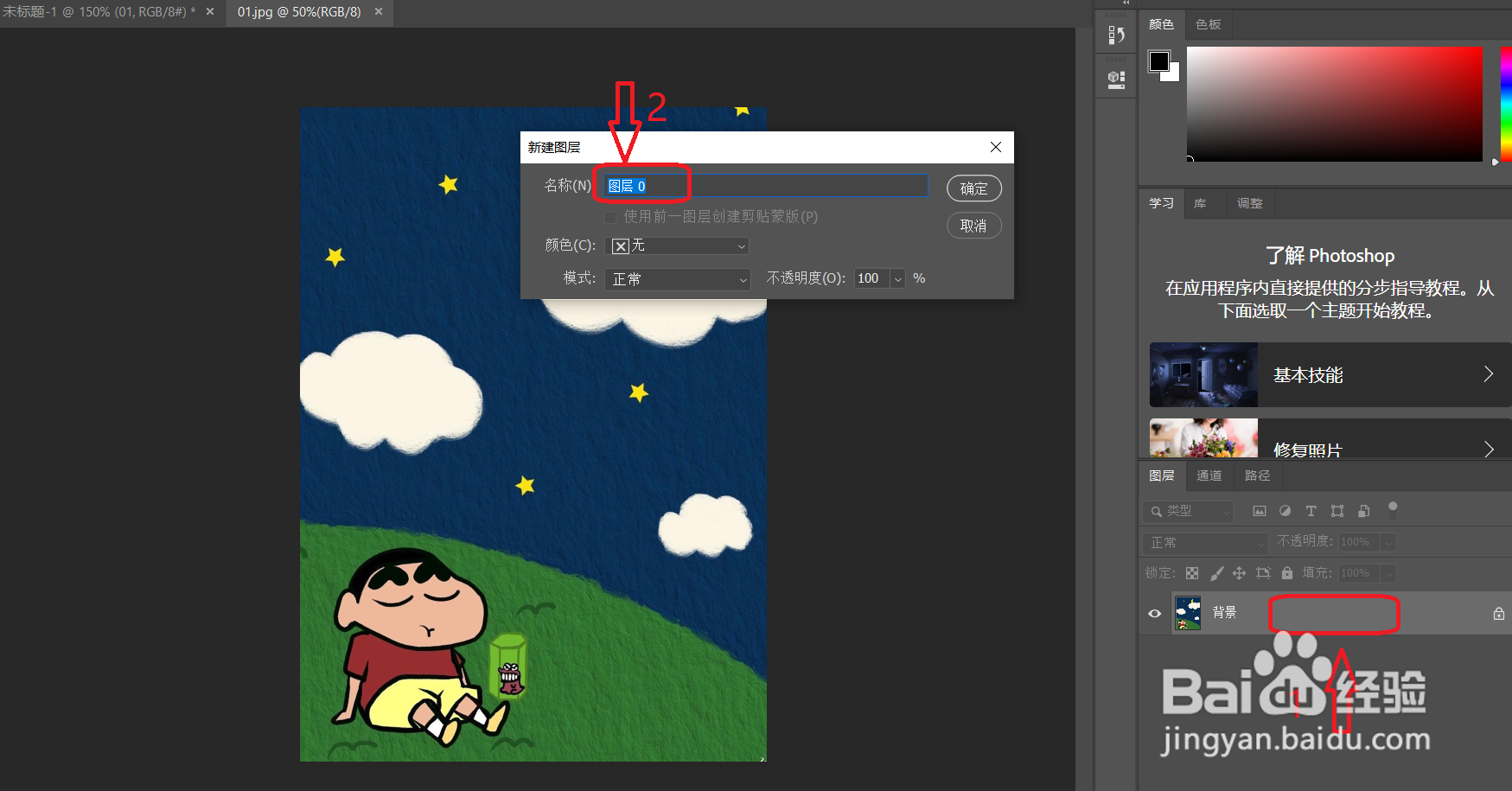Click the dialog 不透明度 value field 100
This screenshot has width=1512, height=791.
pyautogui.click(x=871, y=278)
